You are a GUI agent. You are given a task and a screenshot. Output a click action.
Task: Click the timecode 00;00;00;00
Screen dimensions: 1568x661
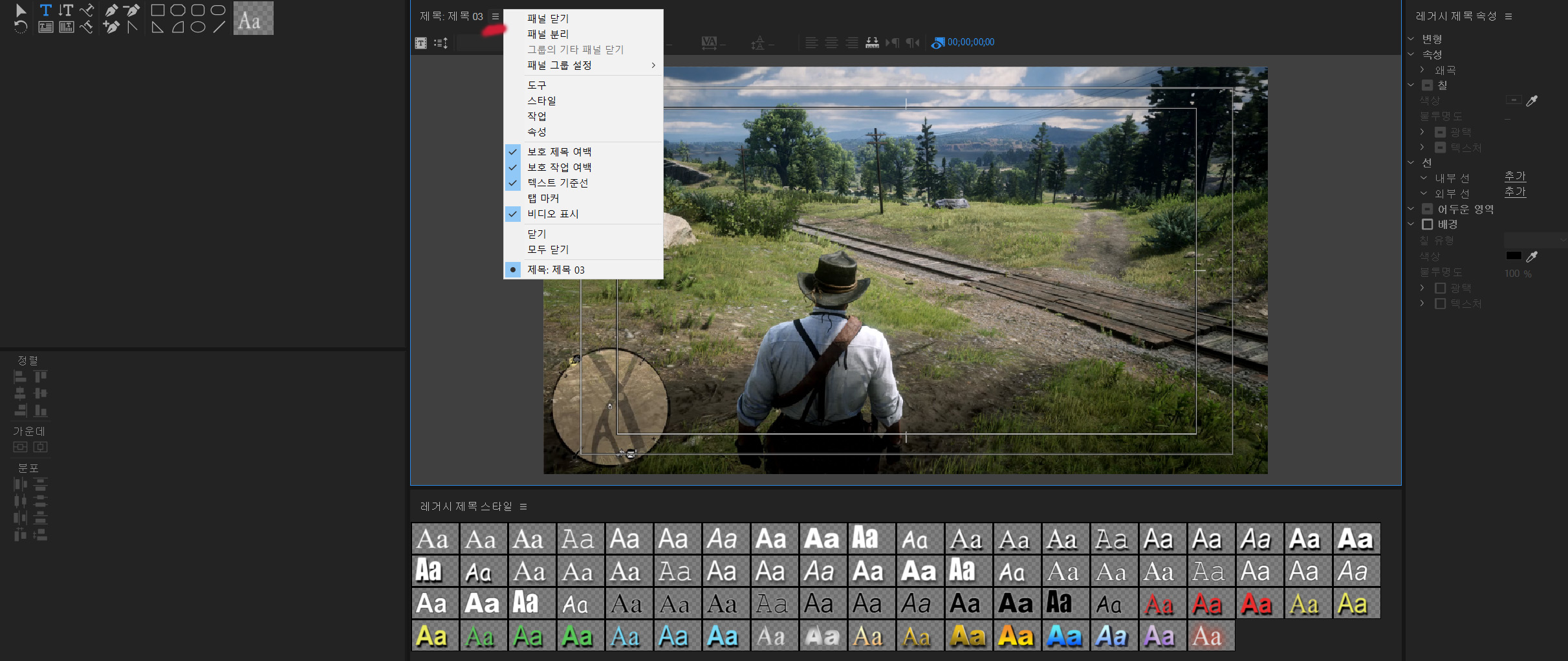point(971,43)
